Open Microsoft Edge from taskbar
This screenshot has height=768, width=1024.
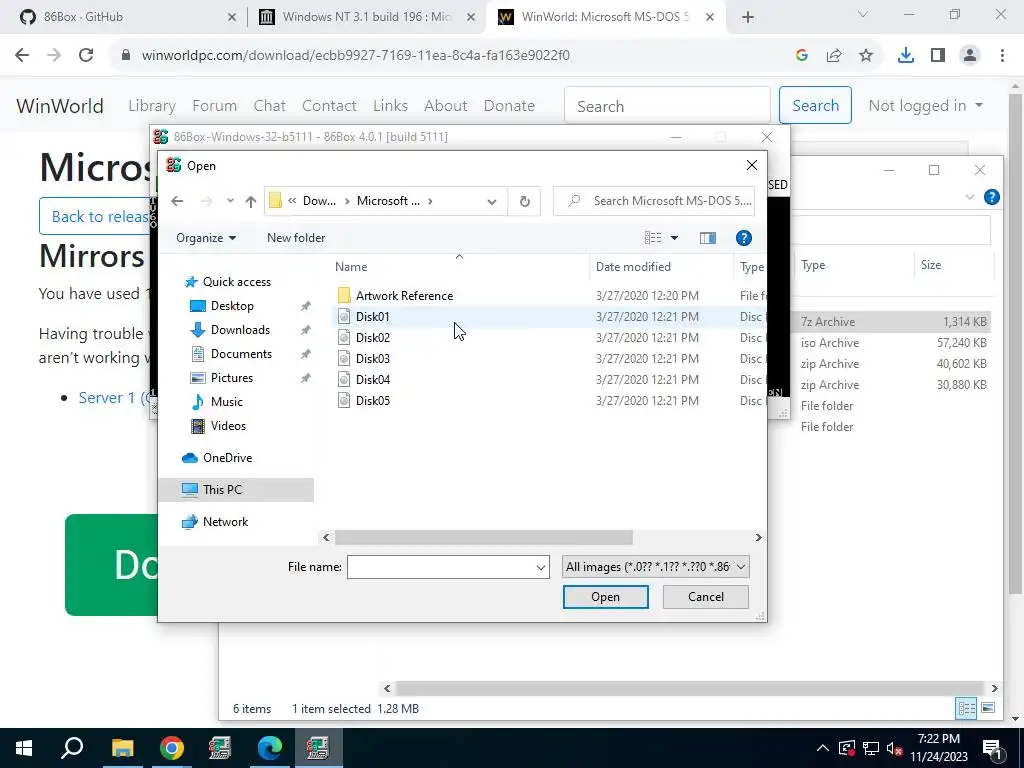coord(269,748)
